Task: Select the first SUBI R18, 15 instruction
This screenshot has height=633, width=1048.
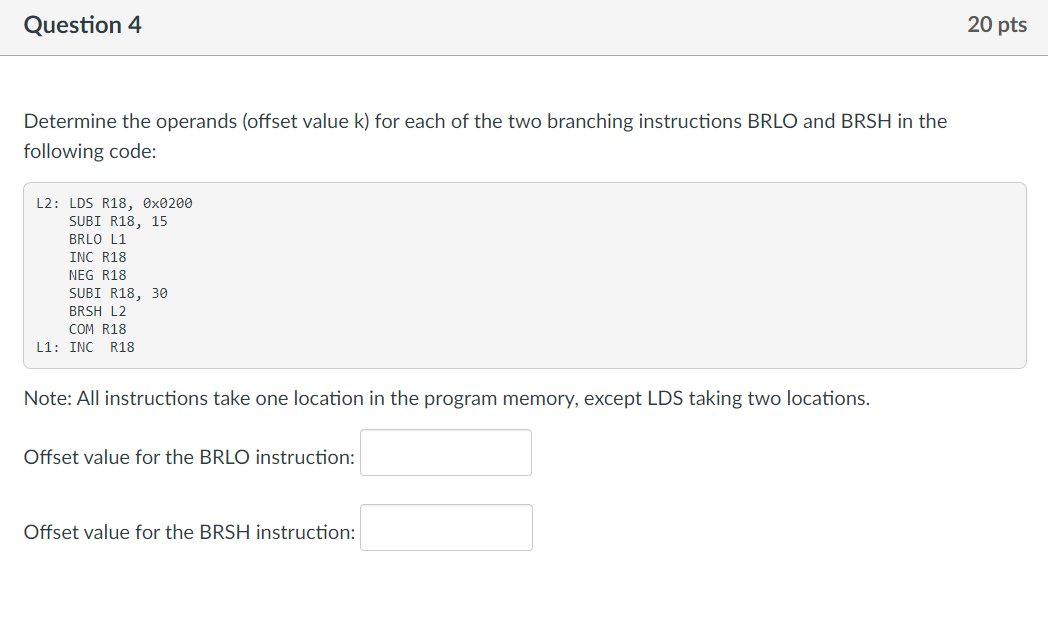Action: pos(118,220)
